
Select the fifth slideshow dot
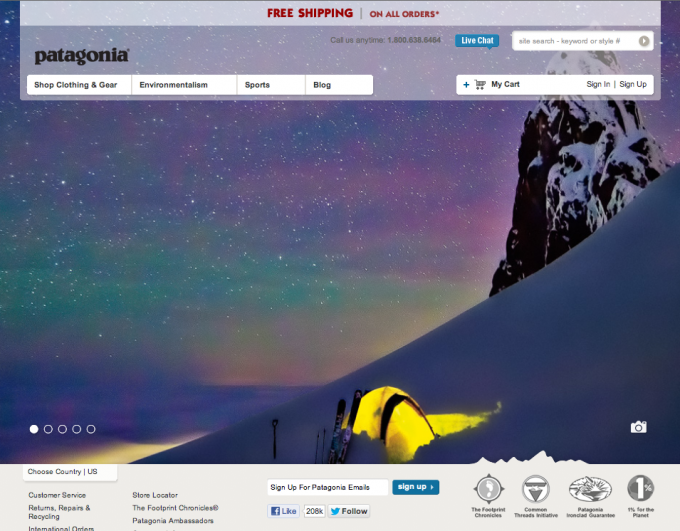click(x=91, y=429)
